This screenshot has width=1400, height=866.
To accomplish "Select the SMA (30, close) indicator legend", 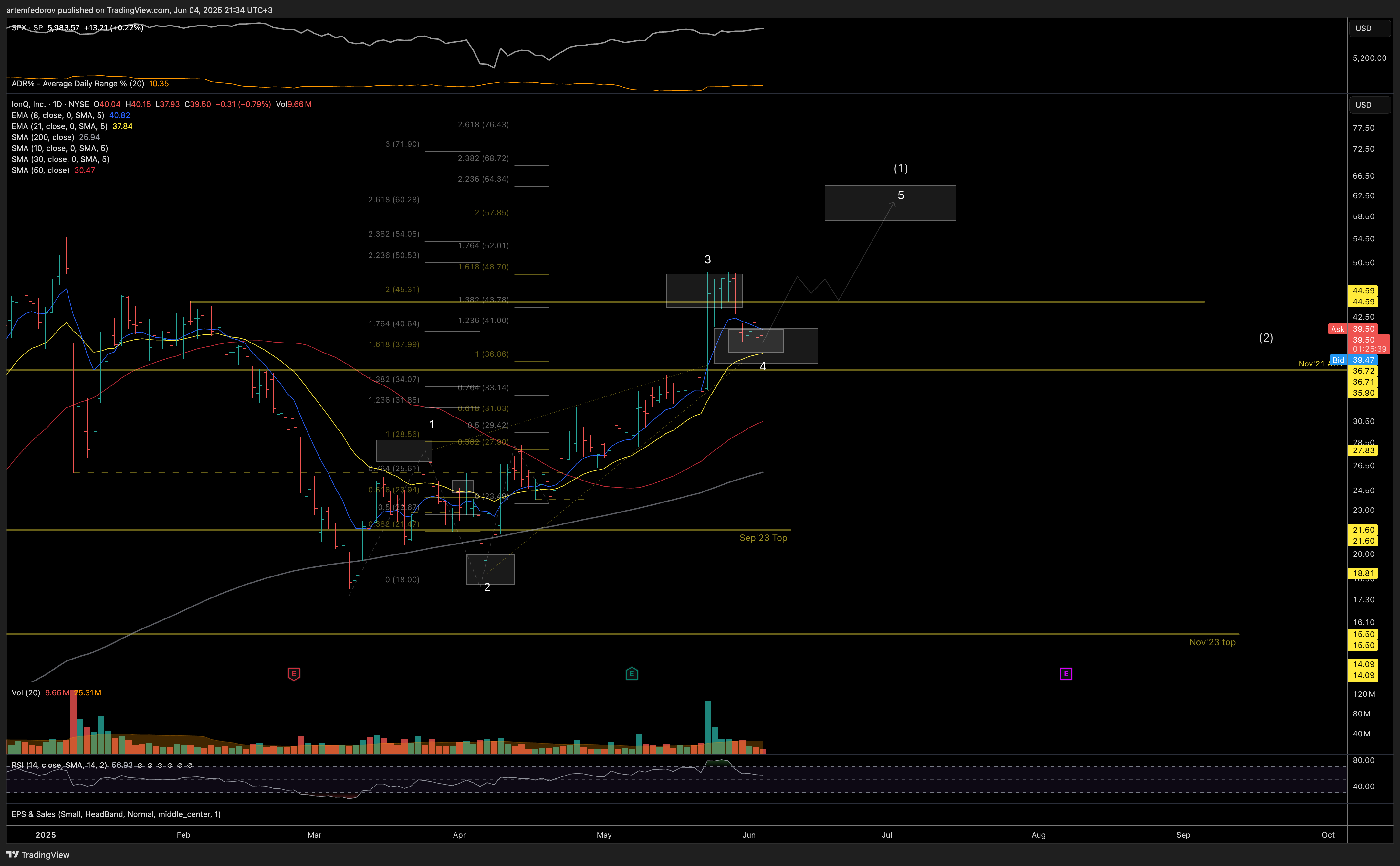I will point(60,159).
